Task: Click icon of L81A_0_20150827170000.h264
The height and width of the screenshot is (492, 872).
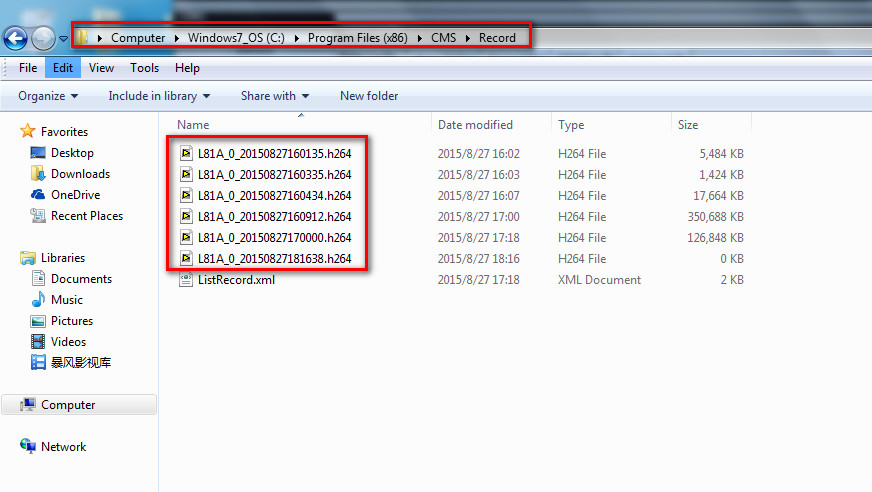Action: 186,237
